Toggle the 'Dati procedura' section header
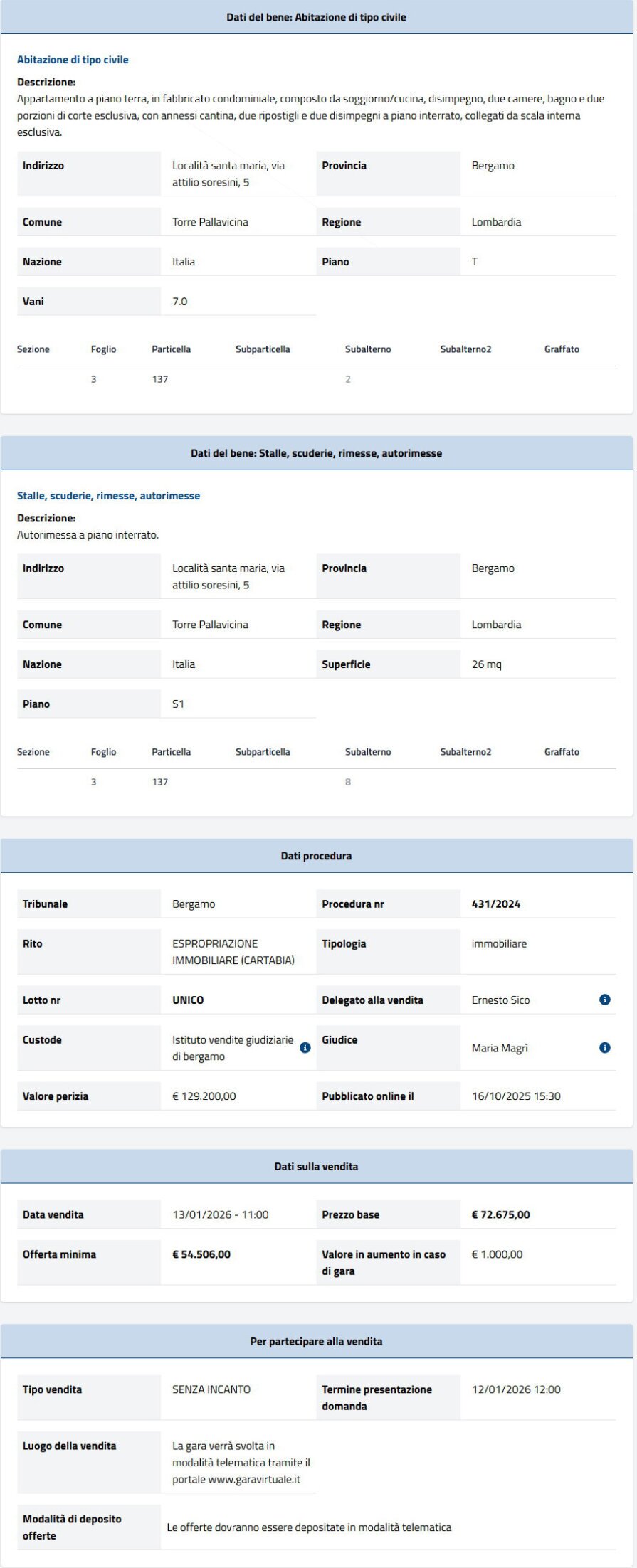The height and width of the screenshot is (1568, 637). click(x=316, y=856)
